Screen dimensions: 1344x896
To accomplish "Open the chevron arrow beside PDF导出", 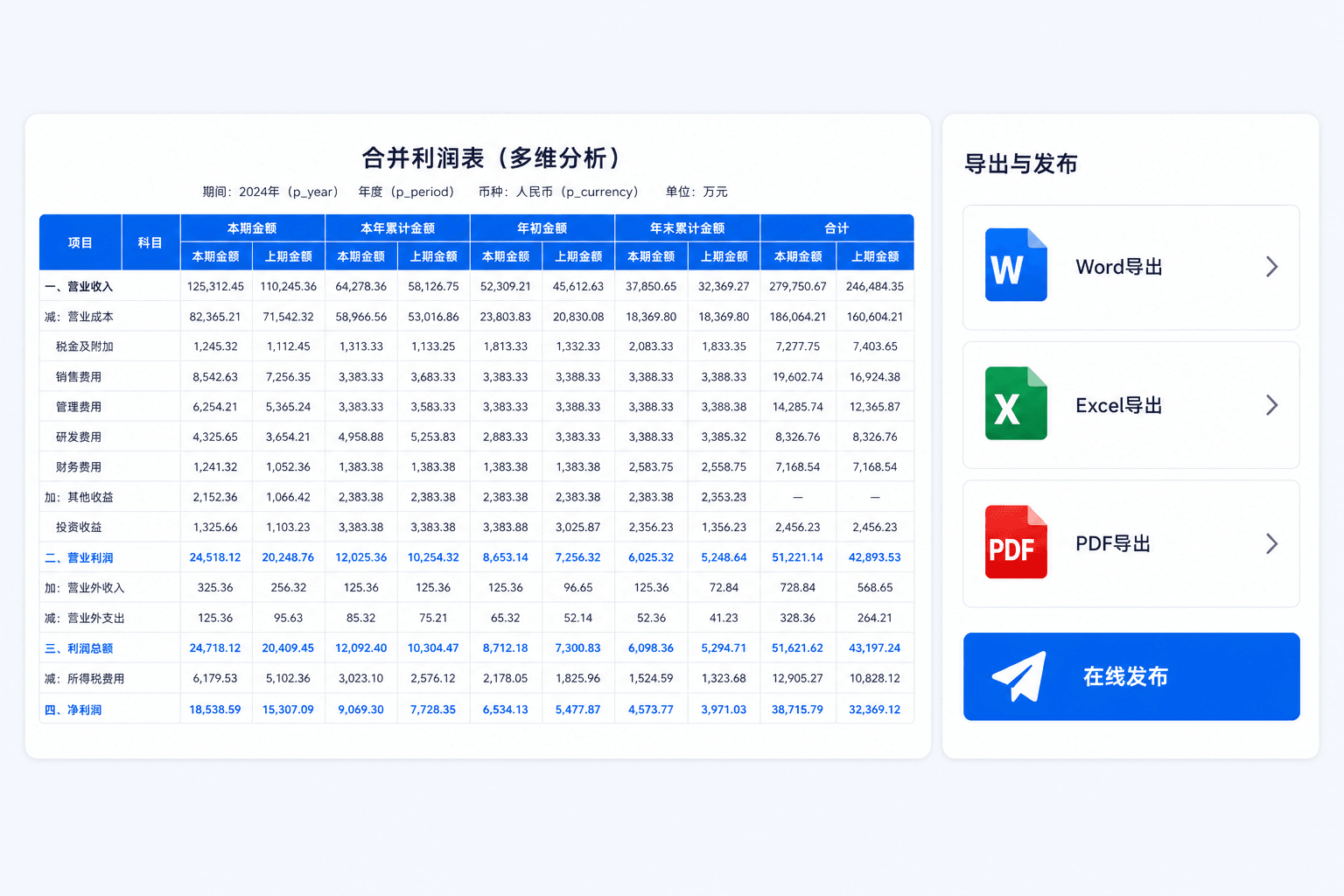I will [1272, 543].
